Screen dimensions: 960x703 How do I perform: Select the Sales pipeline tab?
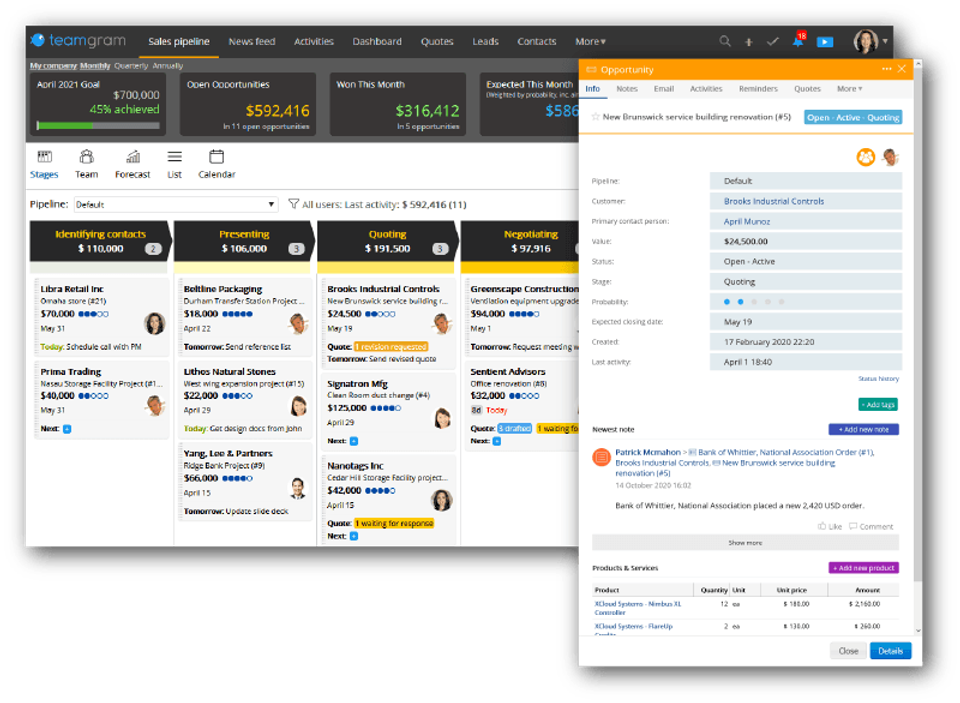click(x=179, y=41)
